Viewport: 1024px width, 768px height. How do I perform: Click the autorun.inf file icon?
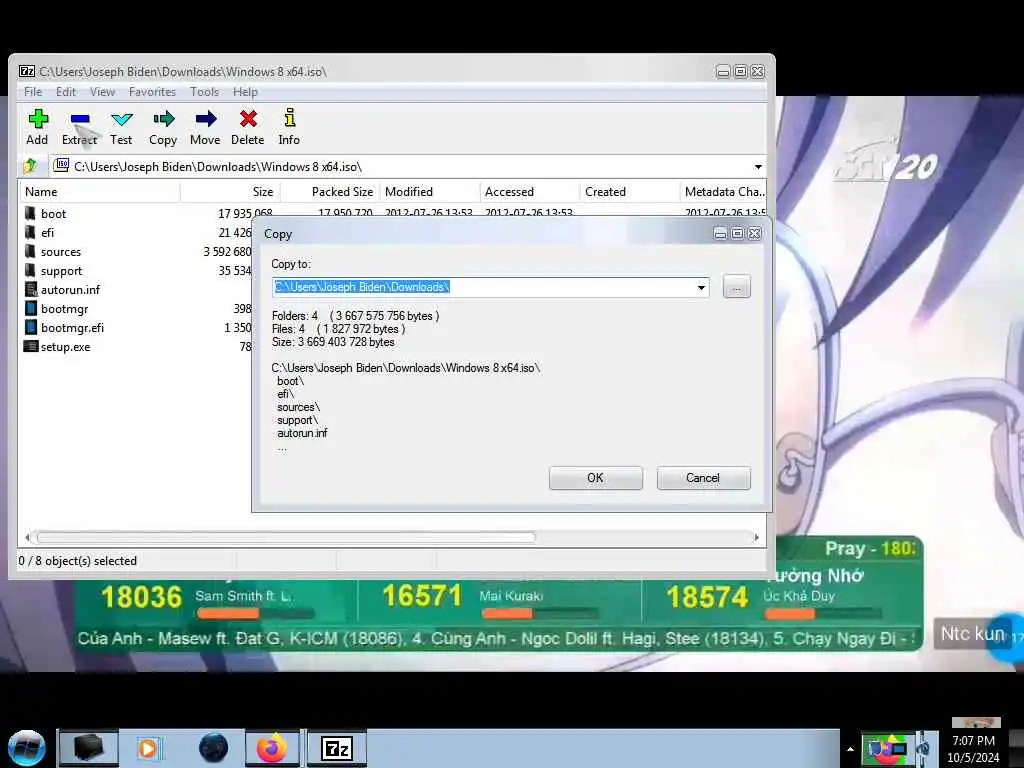pos(31,289)
